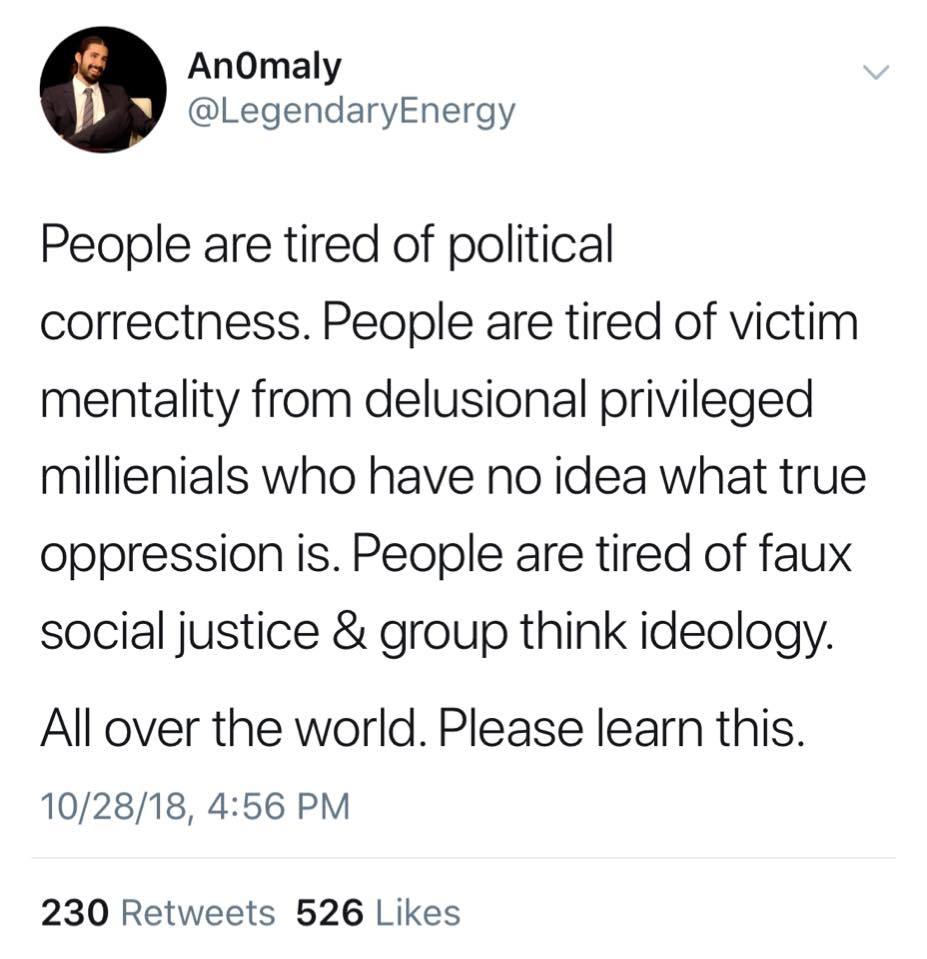The height and width of the screenshot is (959, 927).
Task: Open the An0maly profile picture
Action: 103,89
